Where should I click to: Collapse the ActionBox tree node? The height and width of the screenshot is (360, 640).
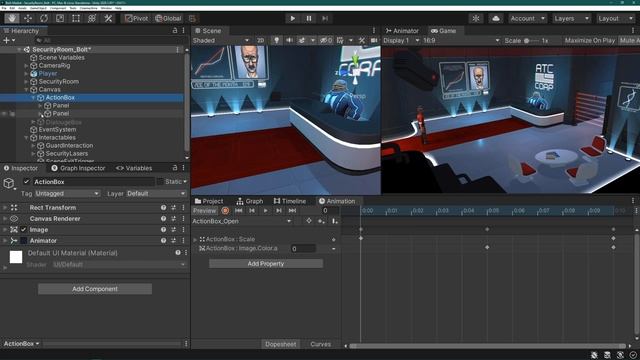(33, 98)
